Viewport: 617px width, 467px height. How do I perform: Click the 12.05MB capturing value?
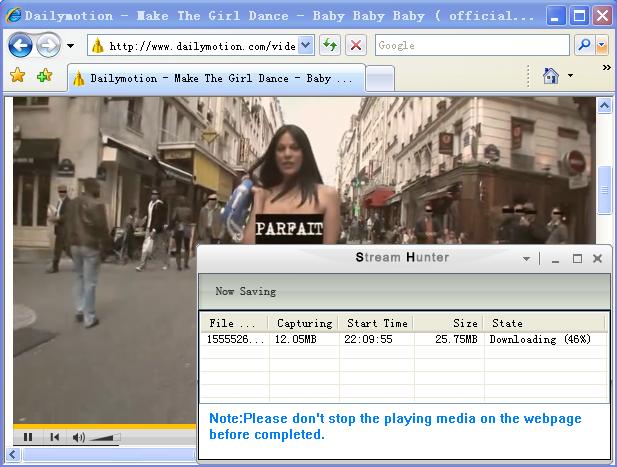point(296,339)
